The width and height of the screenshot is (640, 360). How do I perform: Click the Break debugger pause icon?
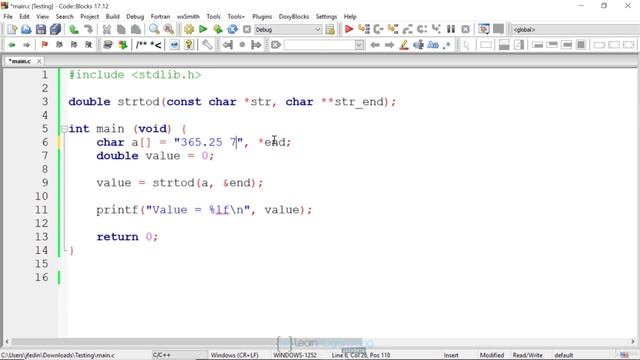point(451,29)
